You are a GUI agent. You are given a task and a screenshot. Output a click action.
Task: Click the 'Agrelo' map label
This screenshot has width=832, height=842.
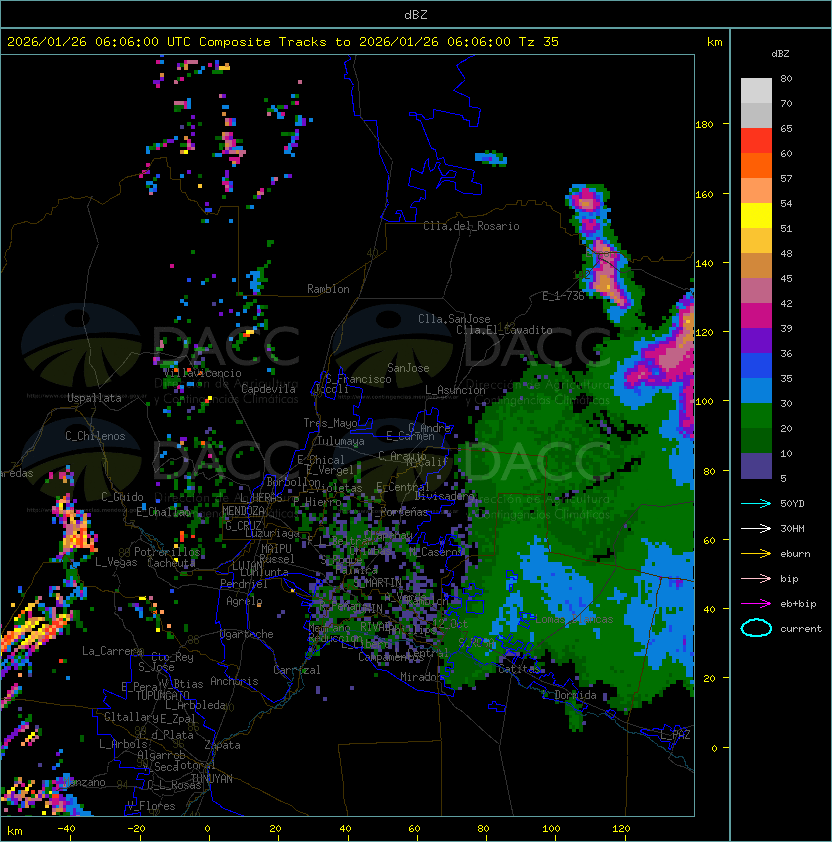(x=244, y=601)
